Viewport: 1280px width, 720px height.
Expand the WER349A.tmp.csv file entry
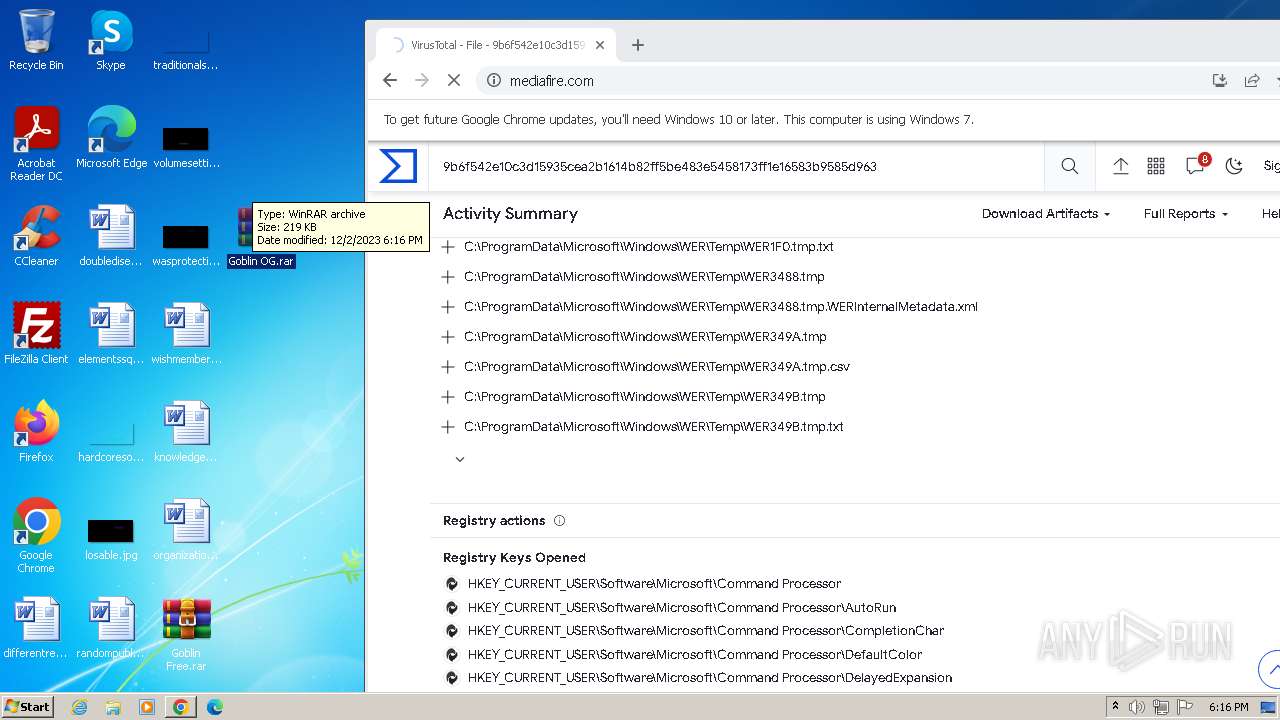click(x=448, y=366)
